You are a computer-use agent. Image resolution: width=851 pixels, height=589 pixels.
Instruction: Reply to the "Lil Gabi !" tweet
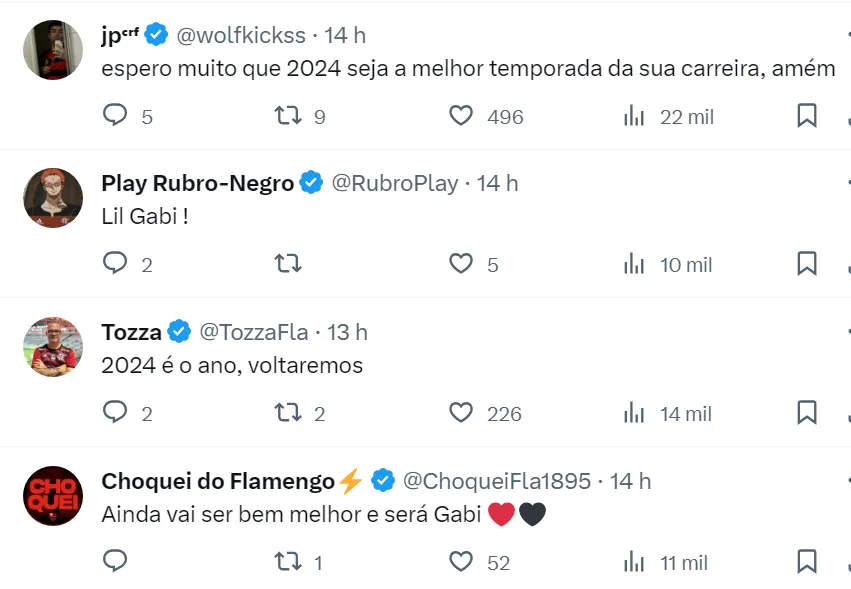[116, 264]
